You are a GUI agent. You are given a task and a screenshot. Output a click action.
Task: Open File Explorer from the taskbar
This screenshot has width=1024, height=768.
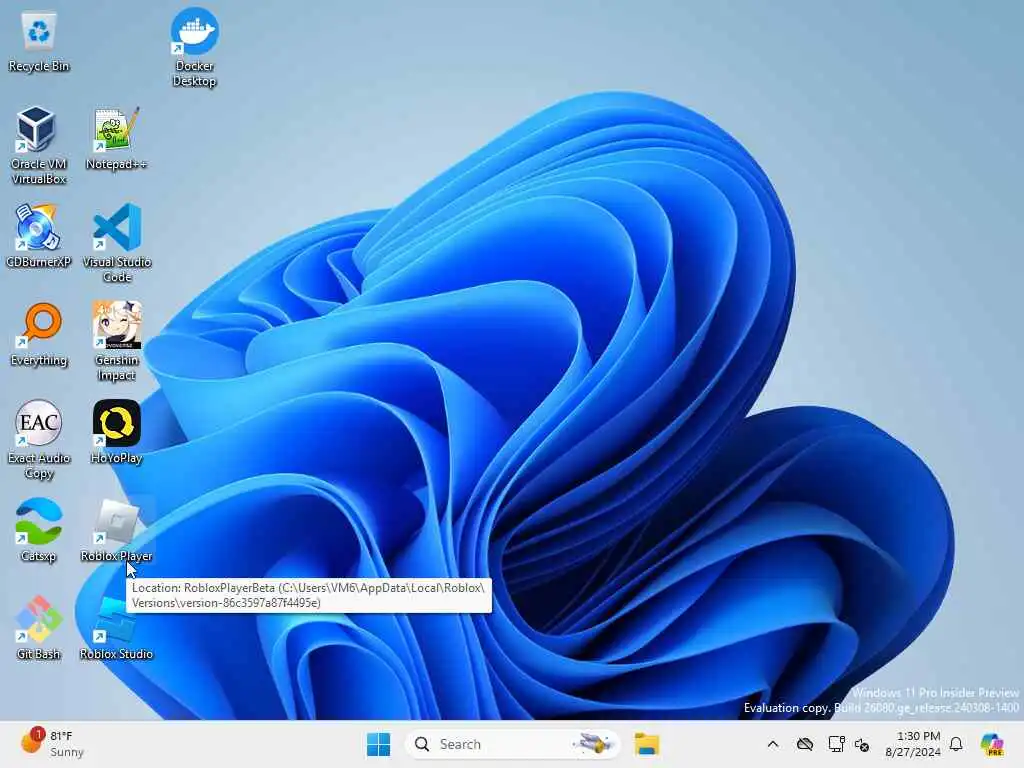[647, 744]
